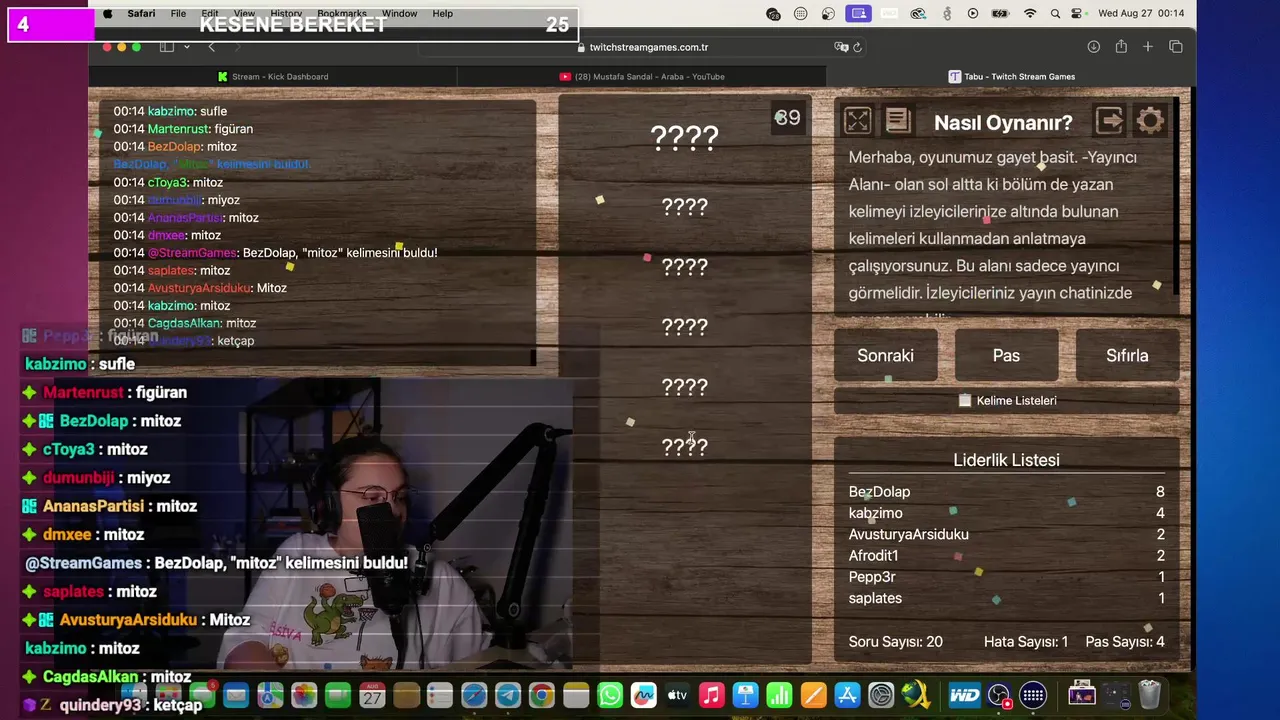This screenshot has height=720, width=1280.
Task: Click the fullscreen expand icon in Tabu panel
Action: 857,121
